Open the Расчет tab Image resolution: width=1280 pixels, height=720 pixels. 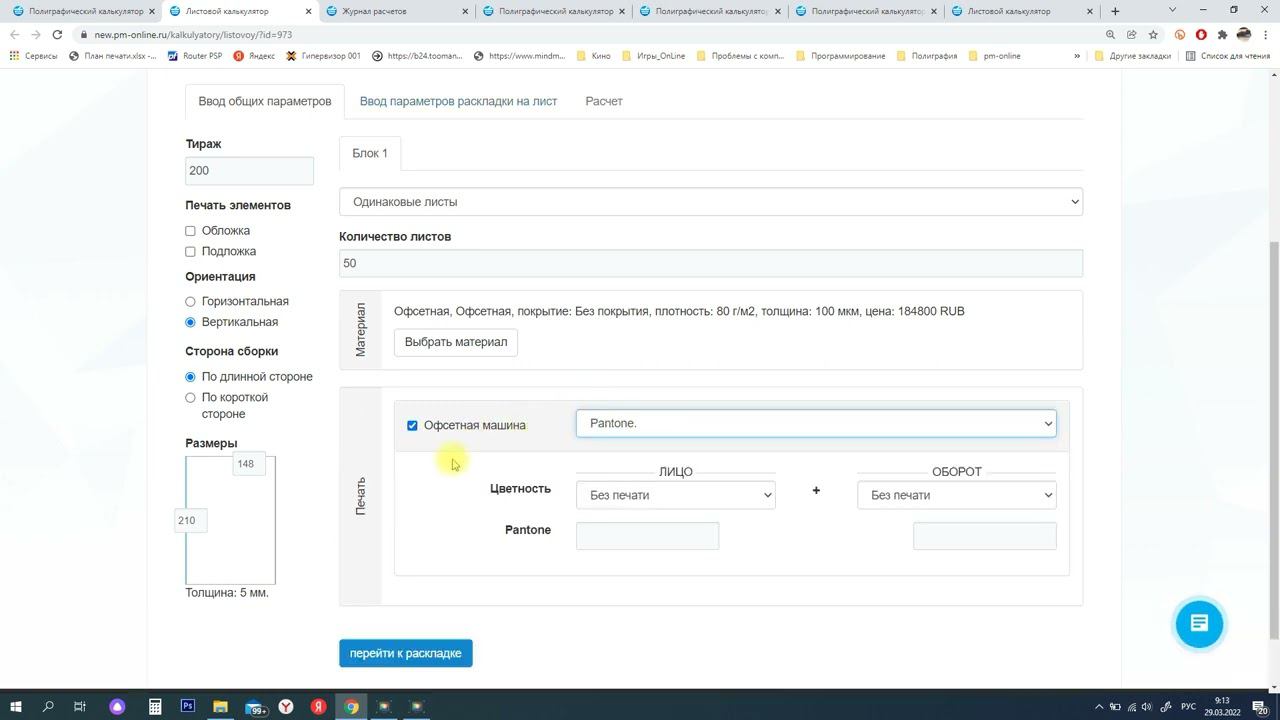coord(604,101)
